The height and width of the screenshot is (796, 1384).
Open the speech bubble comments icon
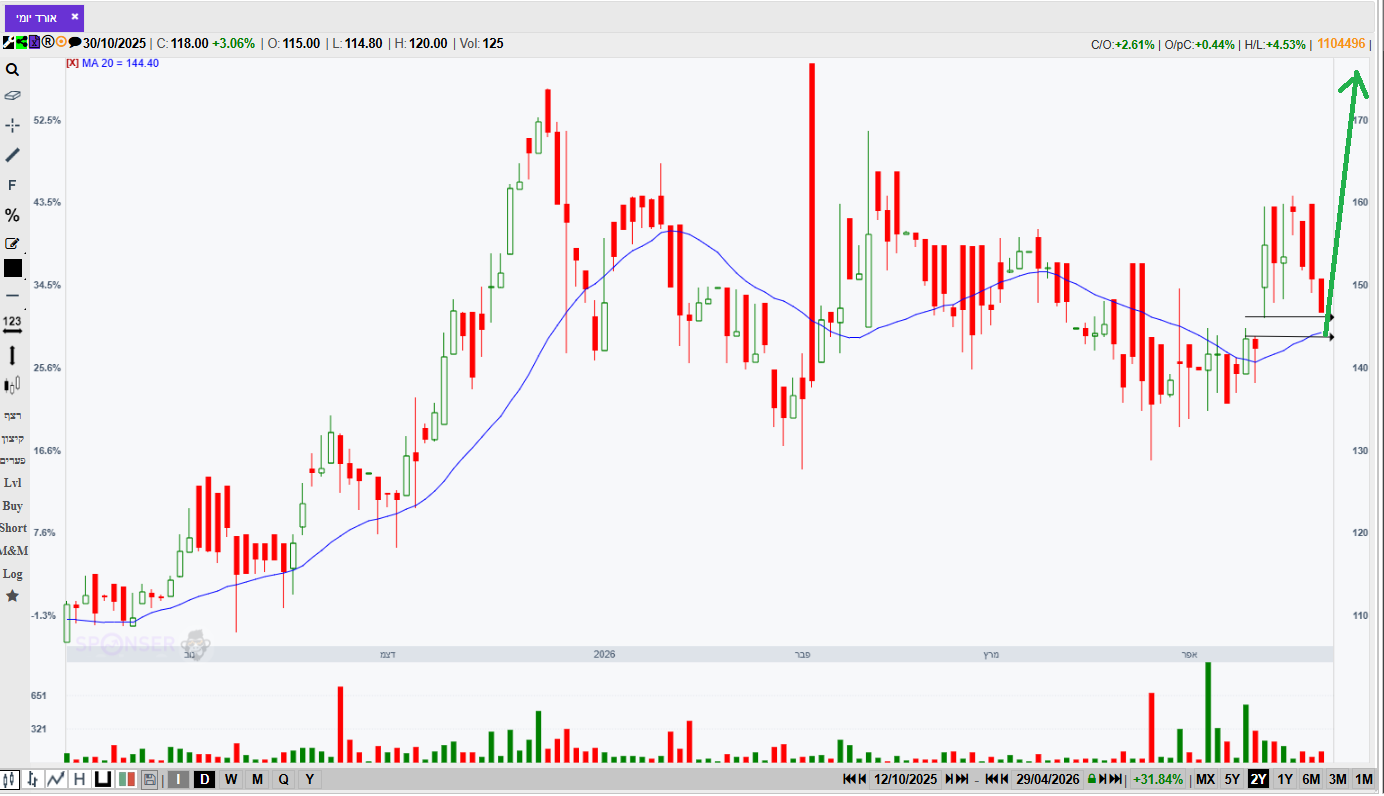tap(75, 43)
